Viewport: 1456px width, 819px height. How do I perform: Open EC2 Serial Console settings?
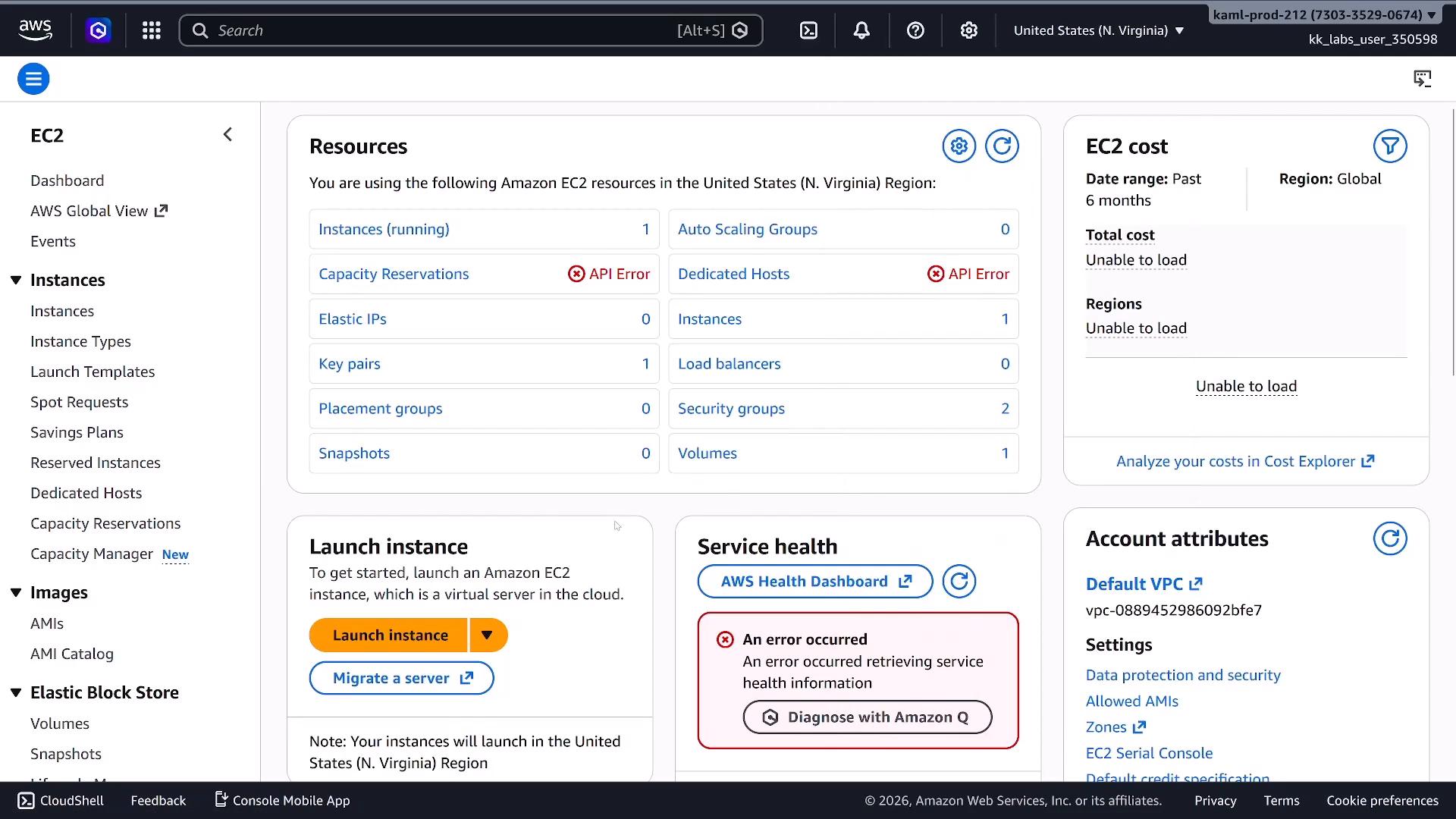point(1149,753)
